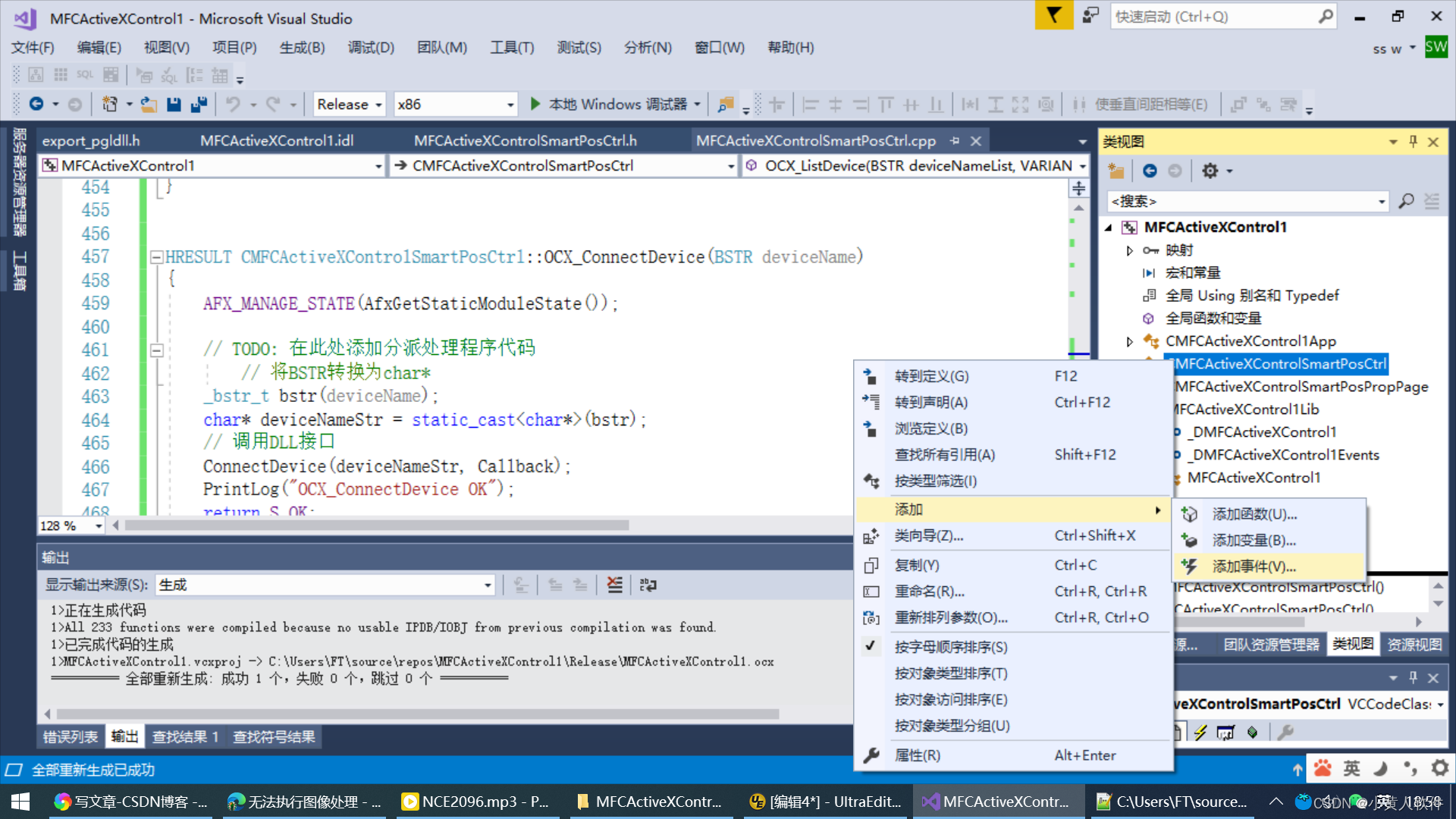Open UltraEdit from the taskbar

coord(825,802)
